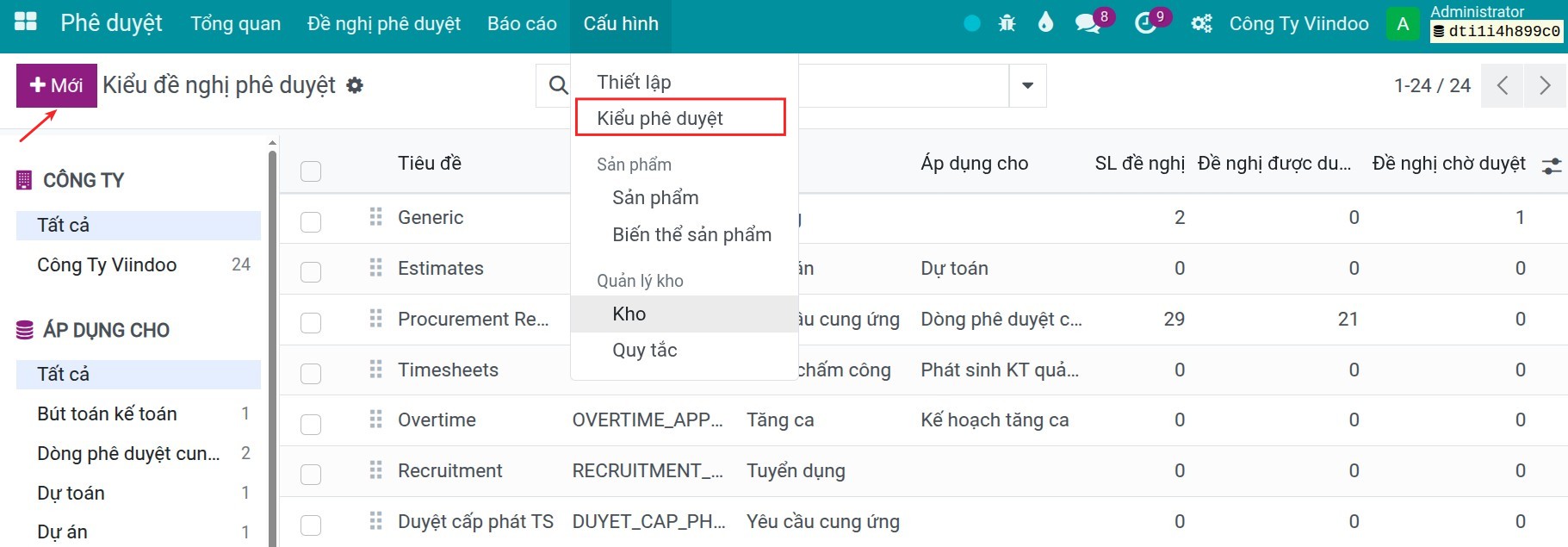Open activities clock with 9 badge
Viewport: 1568px width, 547px height.
[x=1146, y=23]
